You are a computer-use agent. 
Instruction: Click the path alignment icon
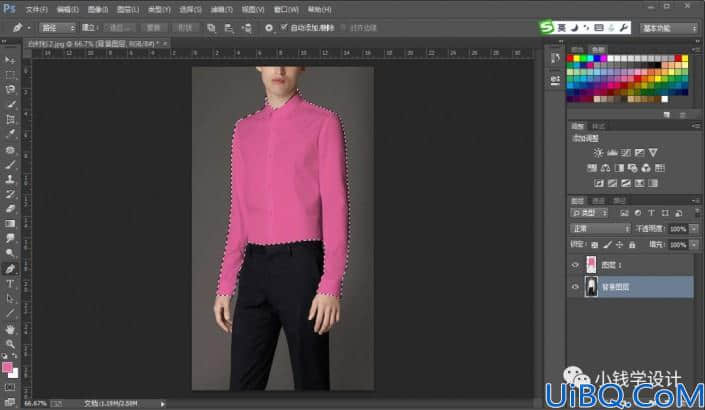(x=229, y=28)
